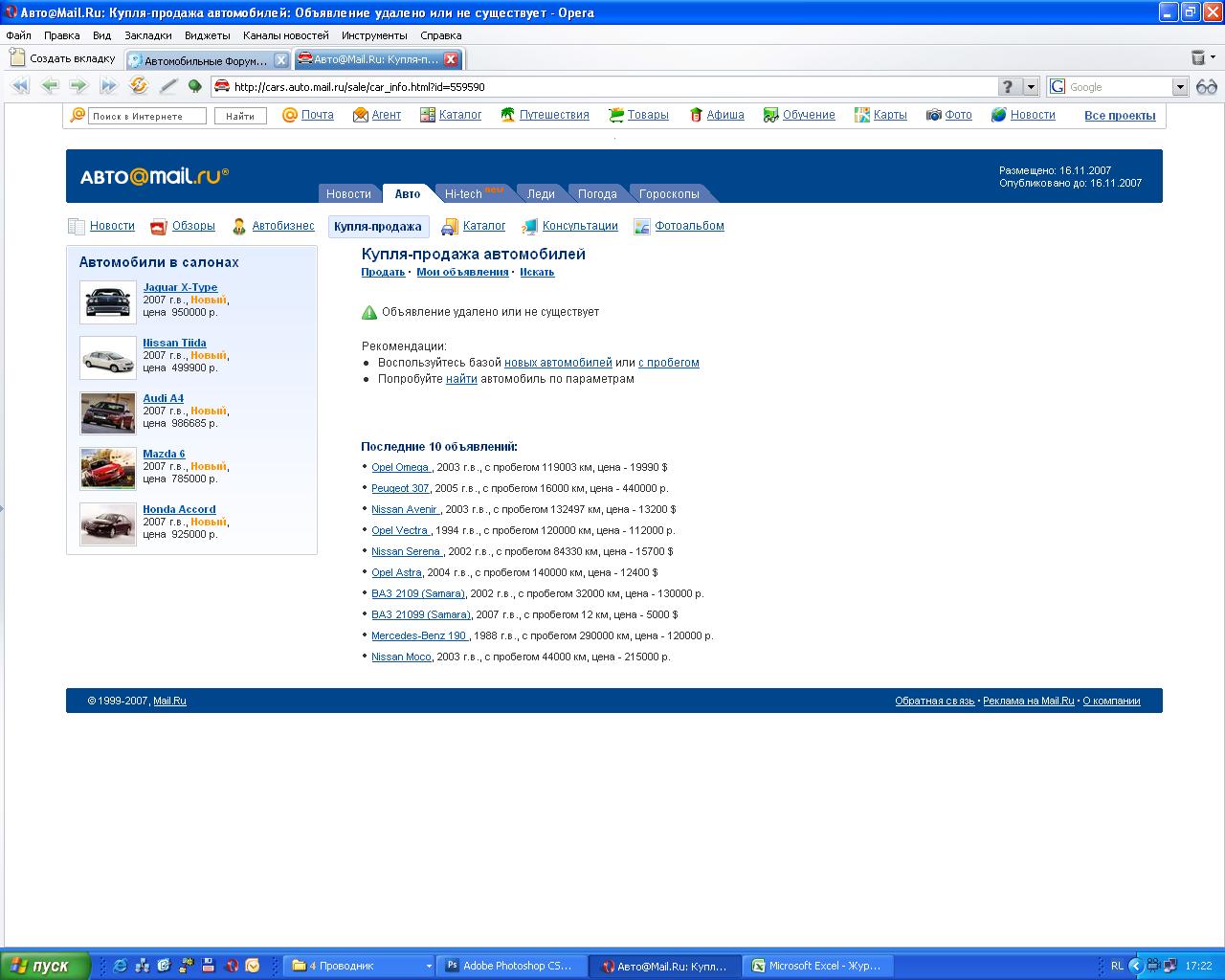Close the Авто@Mail.Ru tab

tap(451, 59)
